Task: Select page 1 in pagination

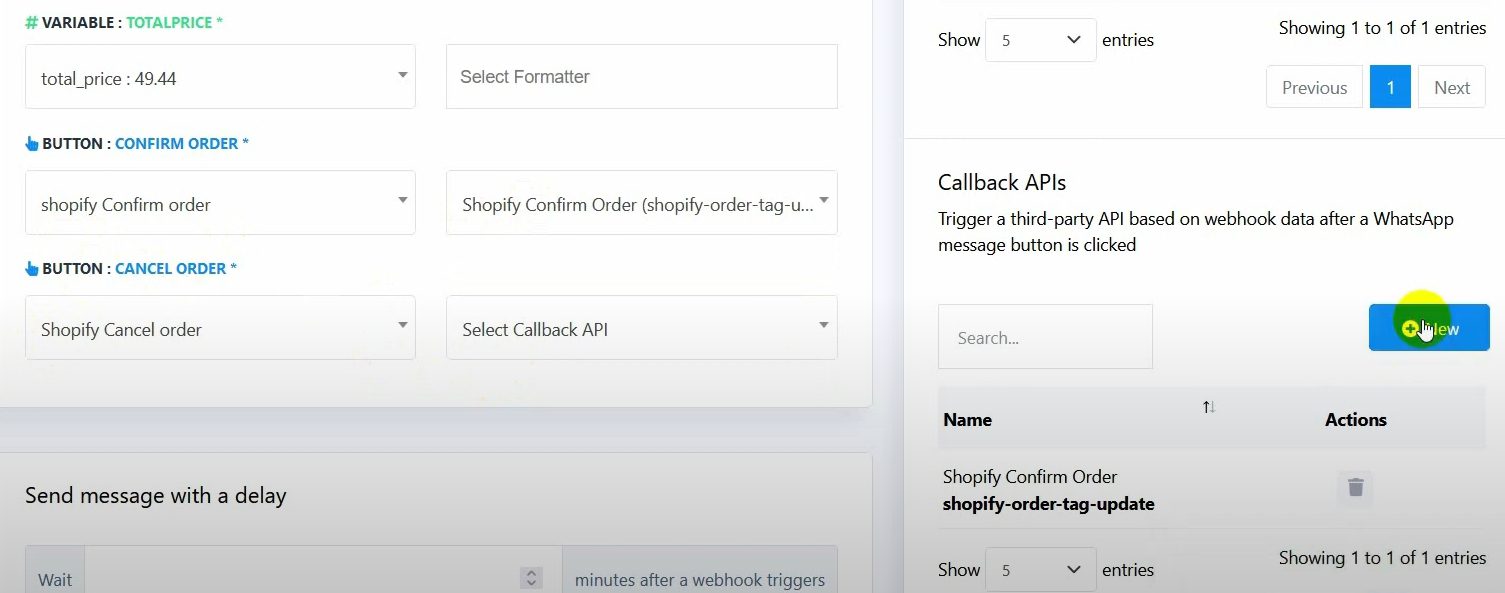Action: pos(1390,87)
